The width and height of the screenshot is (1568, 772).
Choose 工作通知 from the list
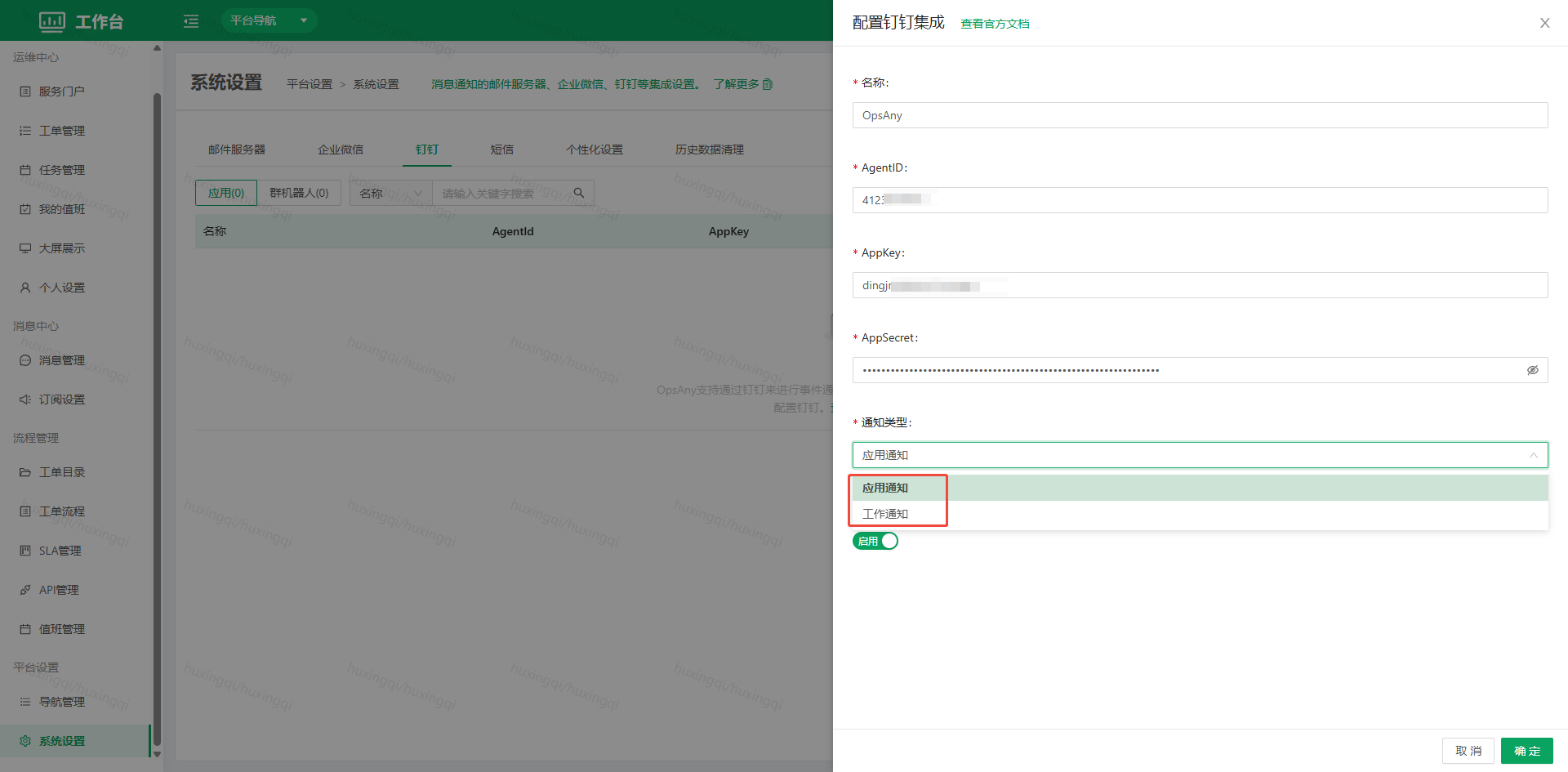click(885, 514)
